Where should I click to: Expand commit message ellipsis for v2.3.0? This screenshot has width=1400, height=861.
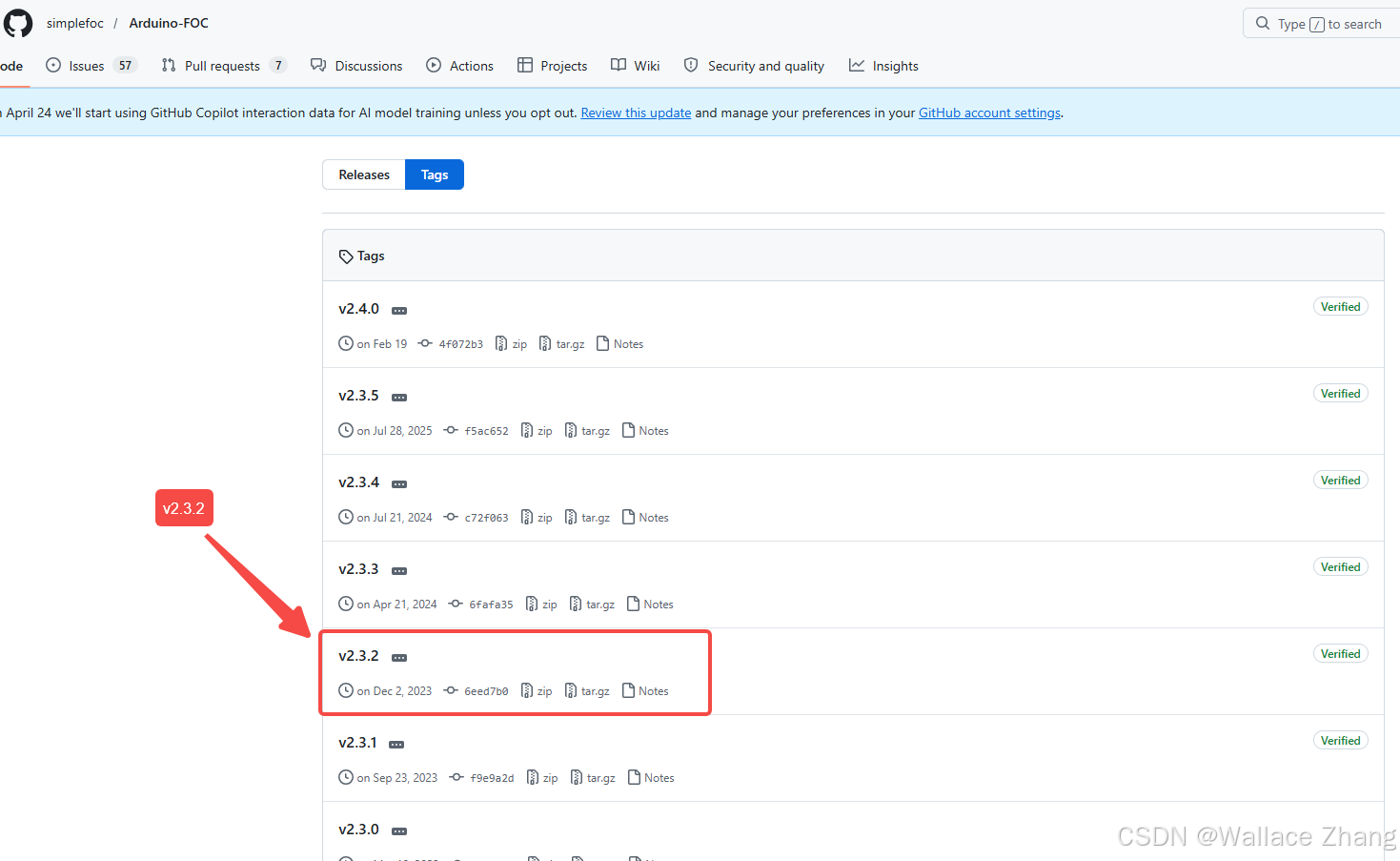tap(399, 831)
